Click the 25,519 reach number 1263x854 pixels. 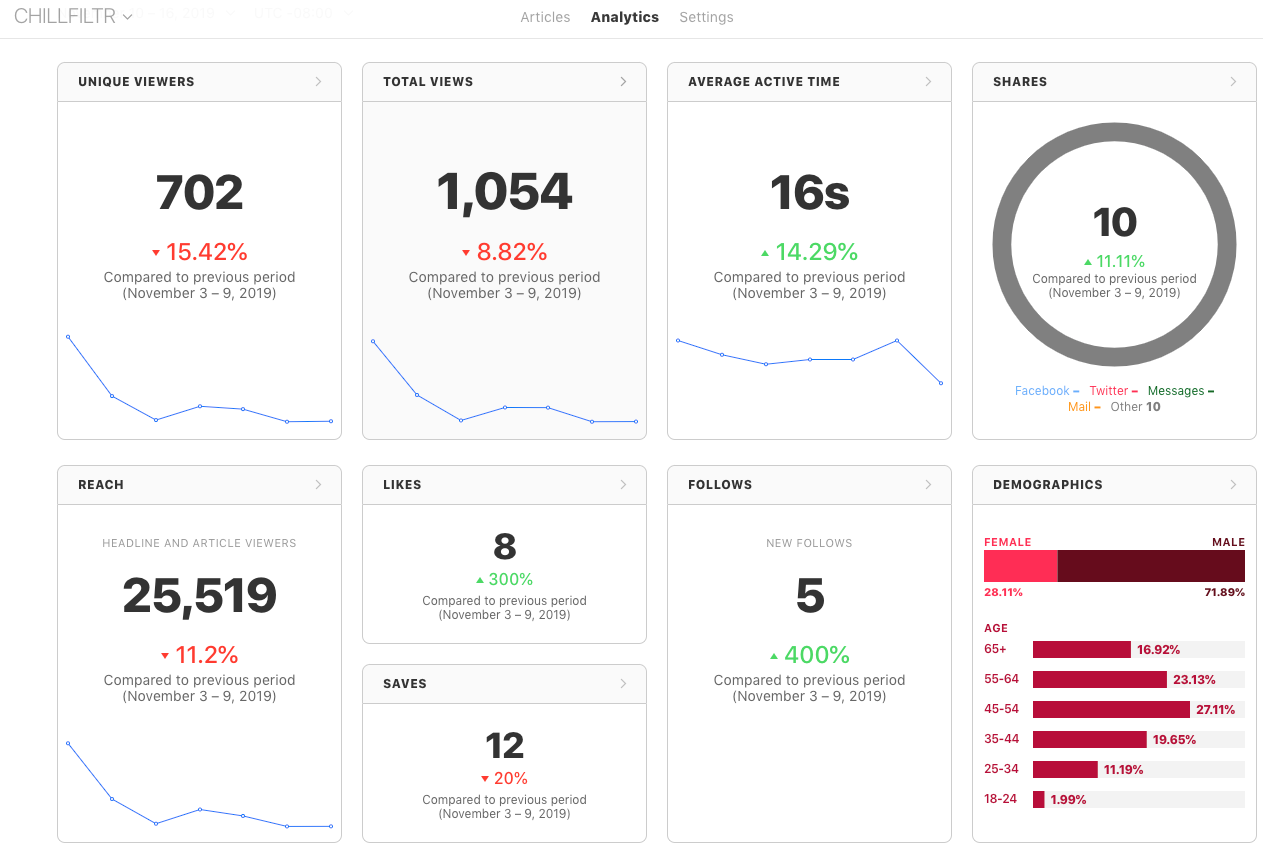pyautogui.click(x=200, y=596)
